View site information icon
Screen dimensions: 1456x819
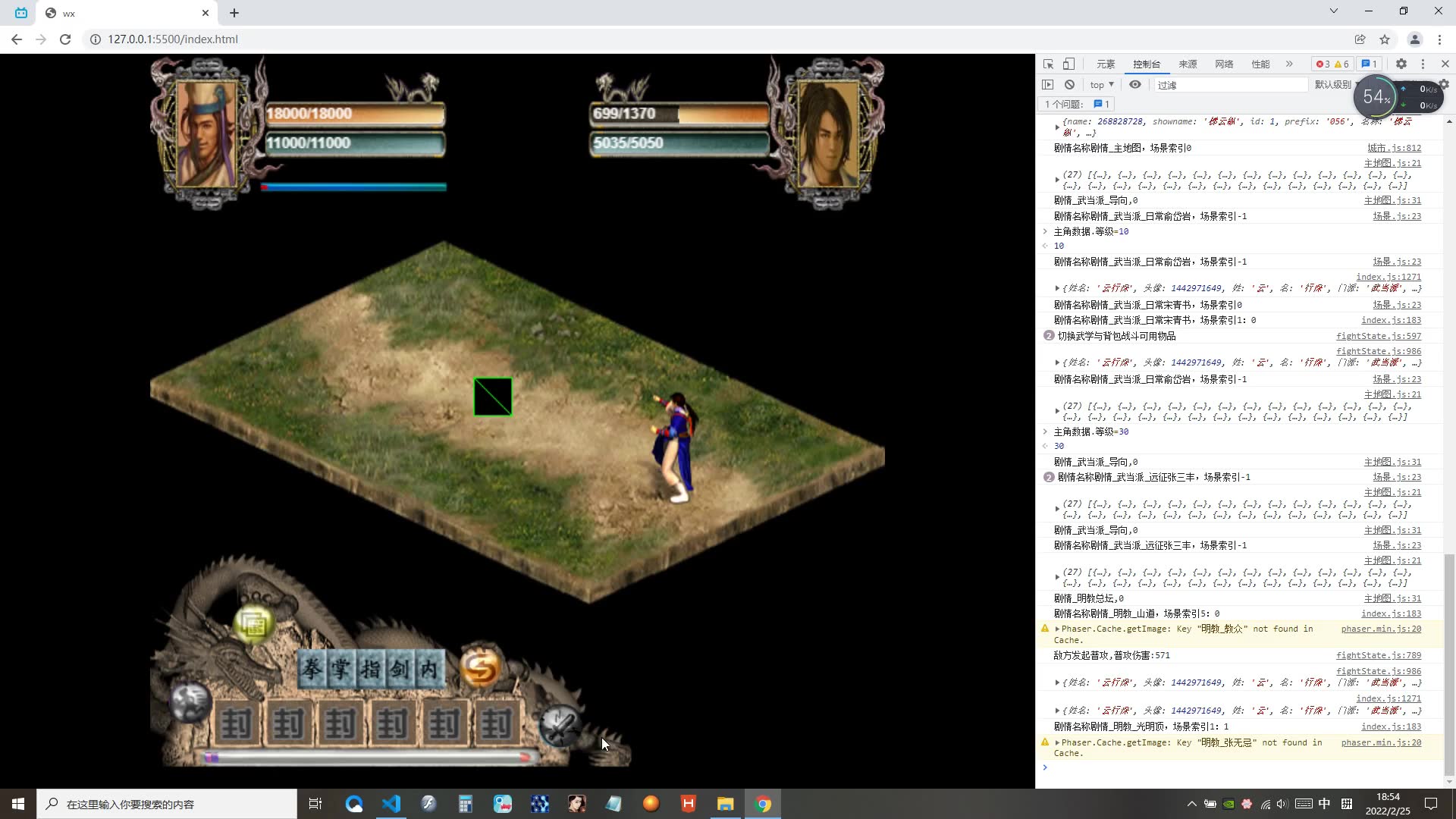point(96,39)
